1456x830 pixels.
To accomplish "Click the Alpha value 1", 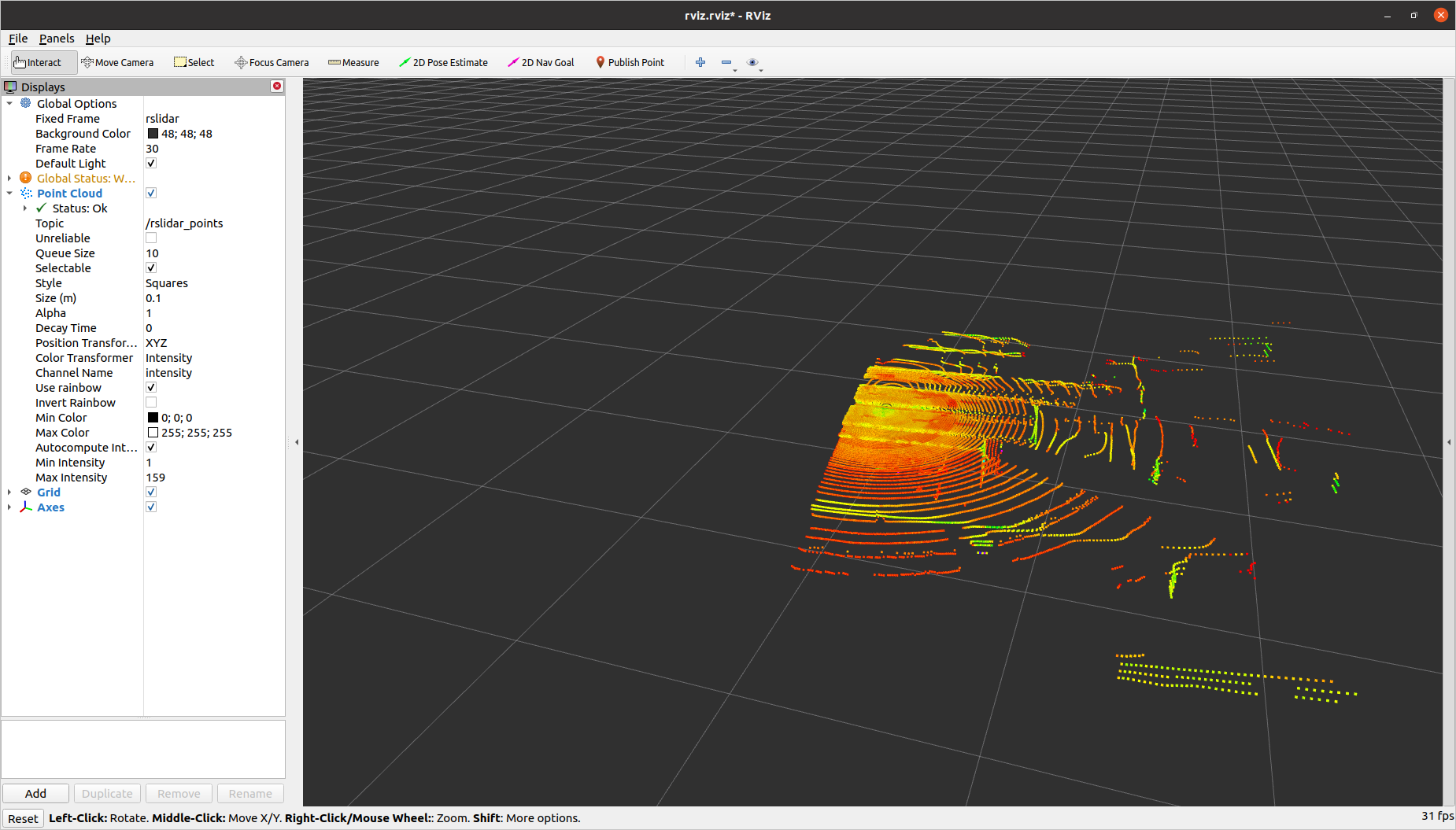I will click(213, 312).
